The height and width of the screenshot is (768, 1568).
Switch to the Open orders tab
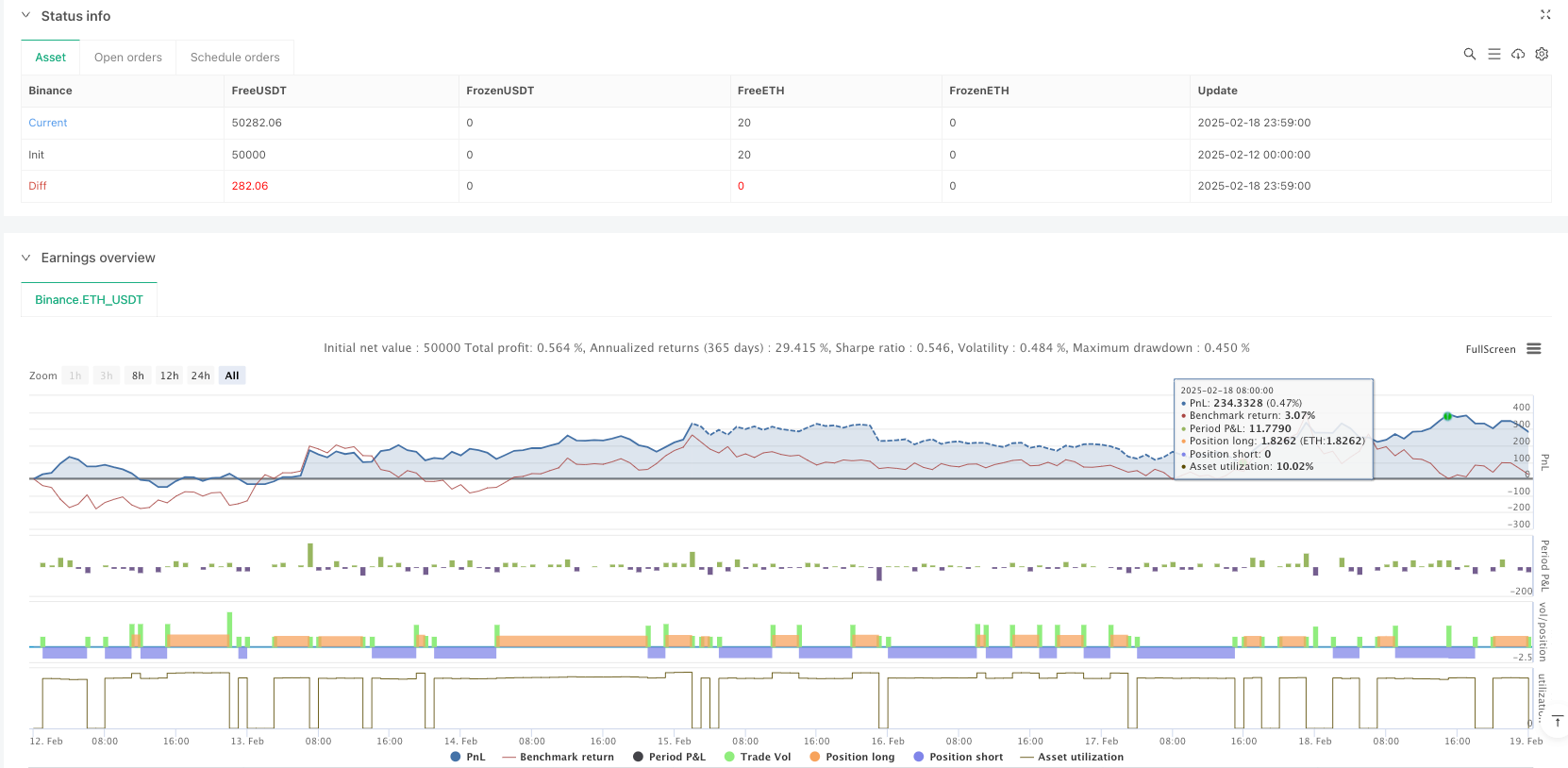coord(128,58)
